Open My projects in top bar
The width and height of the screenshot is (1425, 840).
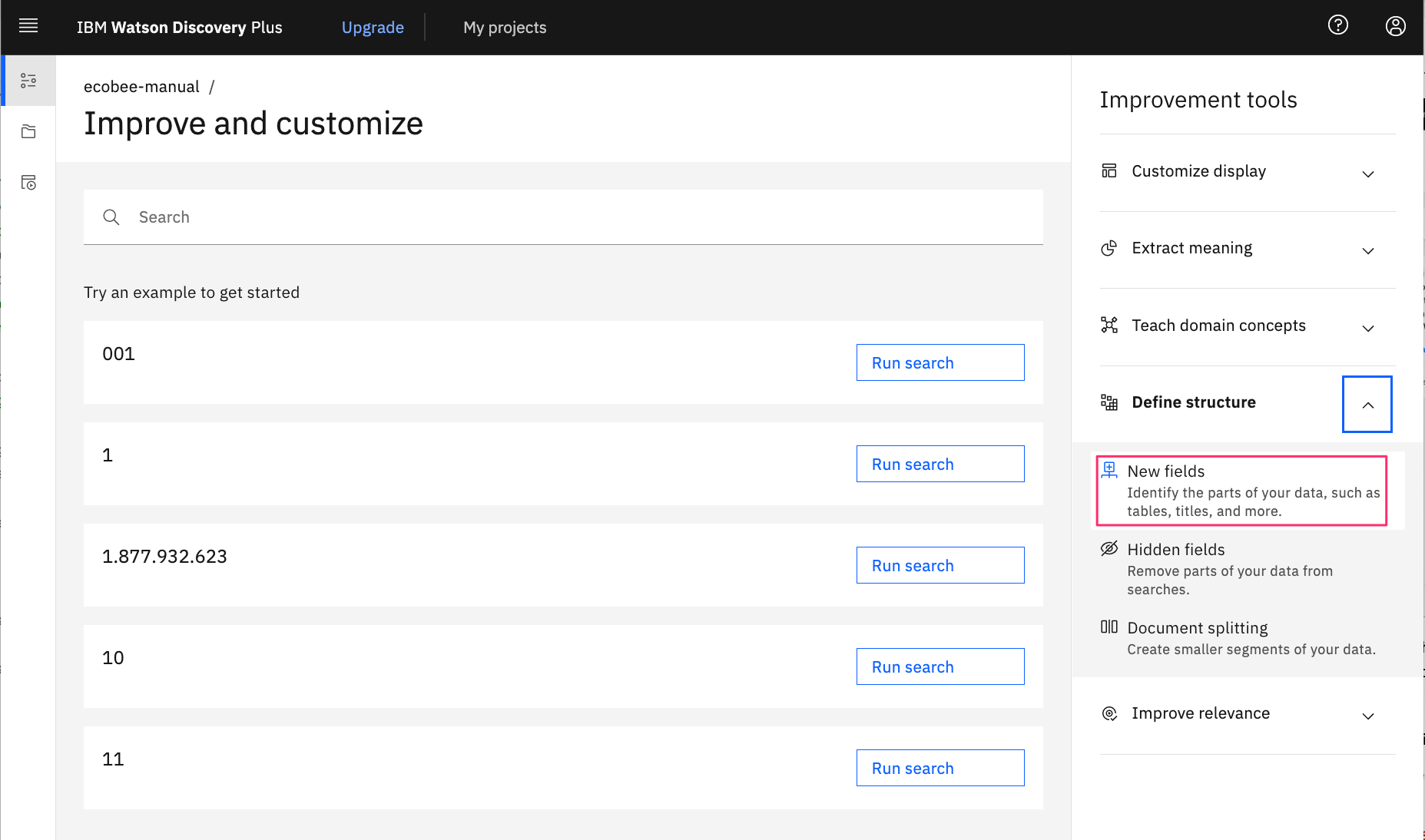[x=505, y=28]
